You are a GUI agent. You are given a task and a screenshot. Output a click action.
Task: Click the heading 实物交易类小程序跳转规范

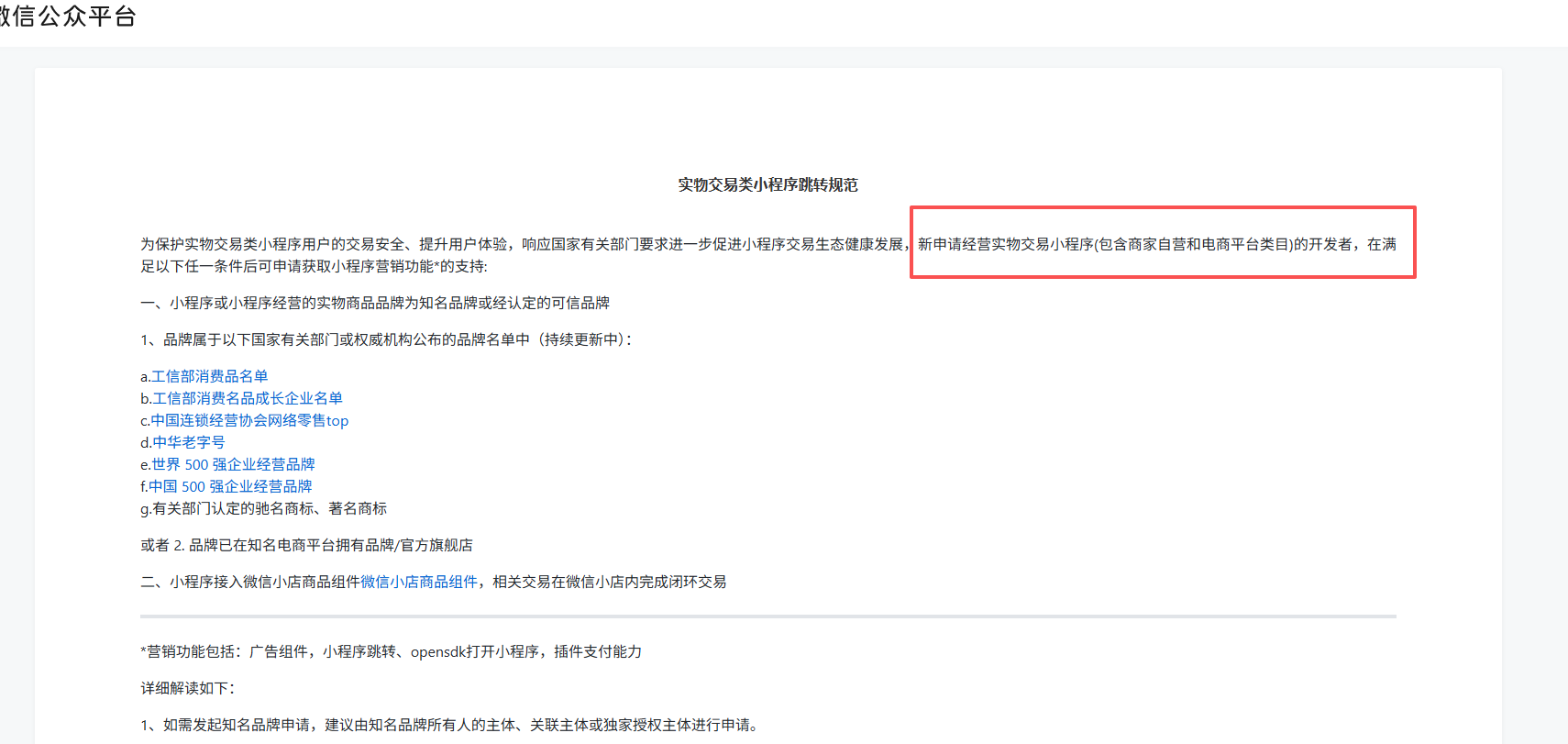click(x=767, y=185)
